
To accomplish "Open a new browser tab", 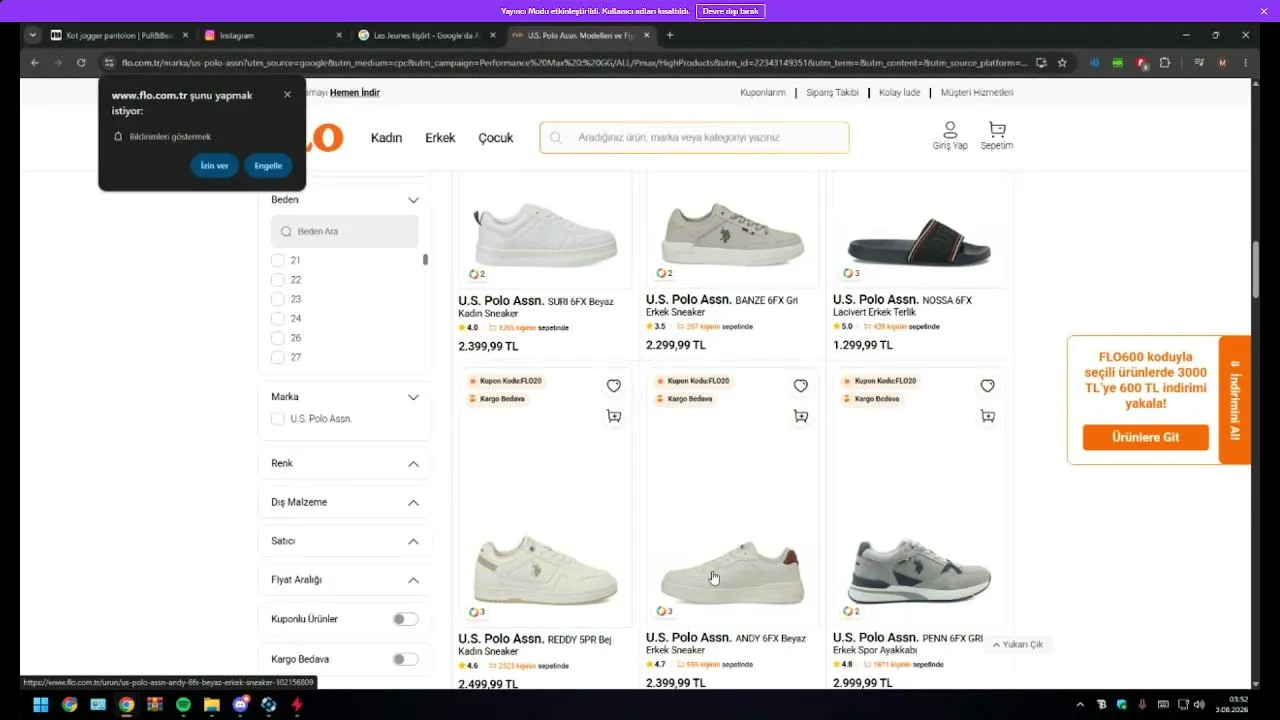I will pyautogui.click(x=670, y=35).
